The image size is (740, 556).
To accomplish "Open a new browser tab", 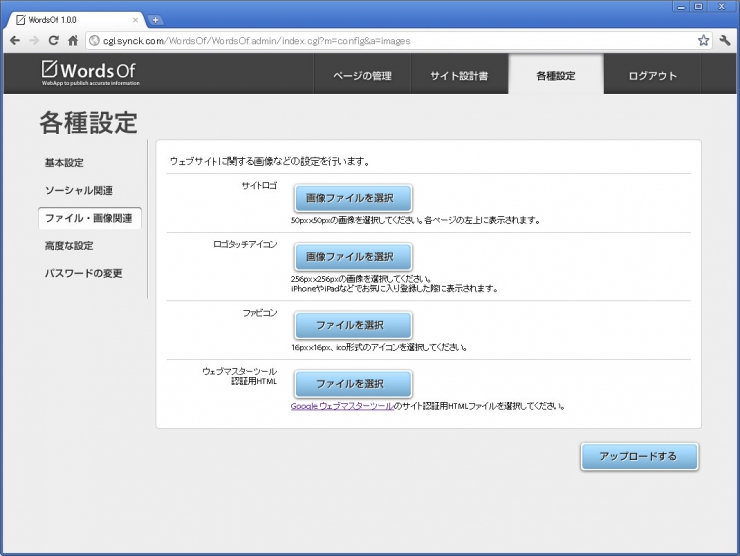I will tap(155, 20).
